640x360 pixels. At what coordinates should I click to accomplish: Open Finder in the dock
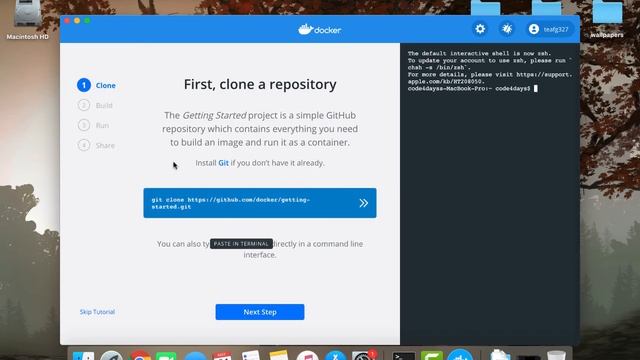(x=83, y=356)
